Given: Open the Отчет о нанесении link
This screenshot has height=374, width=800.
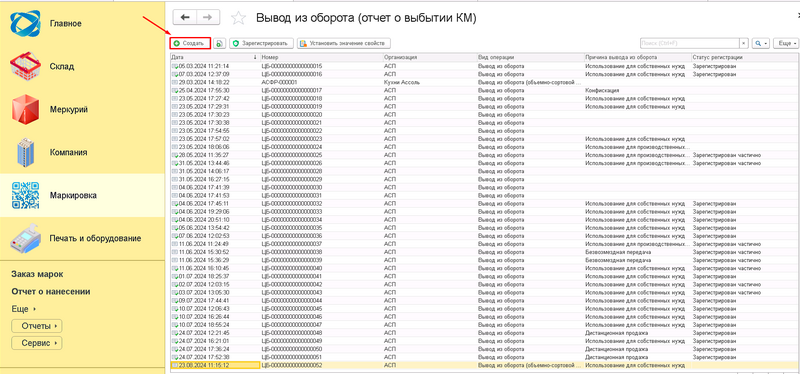Looking at the screenshot, I should tap(51, 292).
